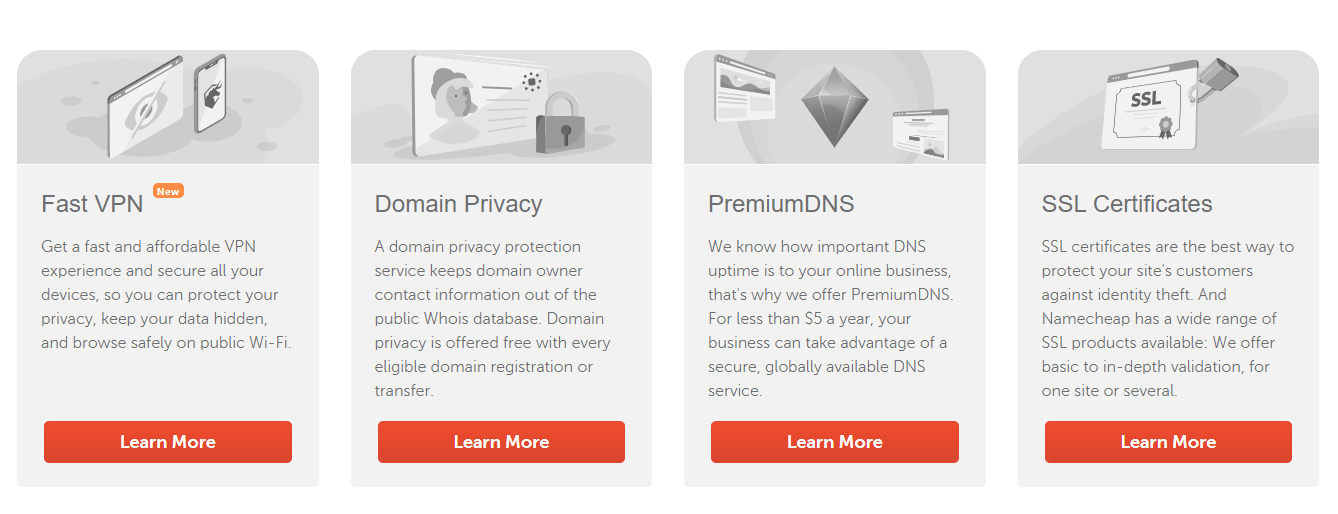Screen dimensions: 1338x514
Task: Click the PremiumDNS description text
Action: tap(831, 319)
